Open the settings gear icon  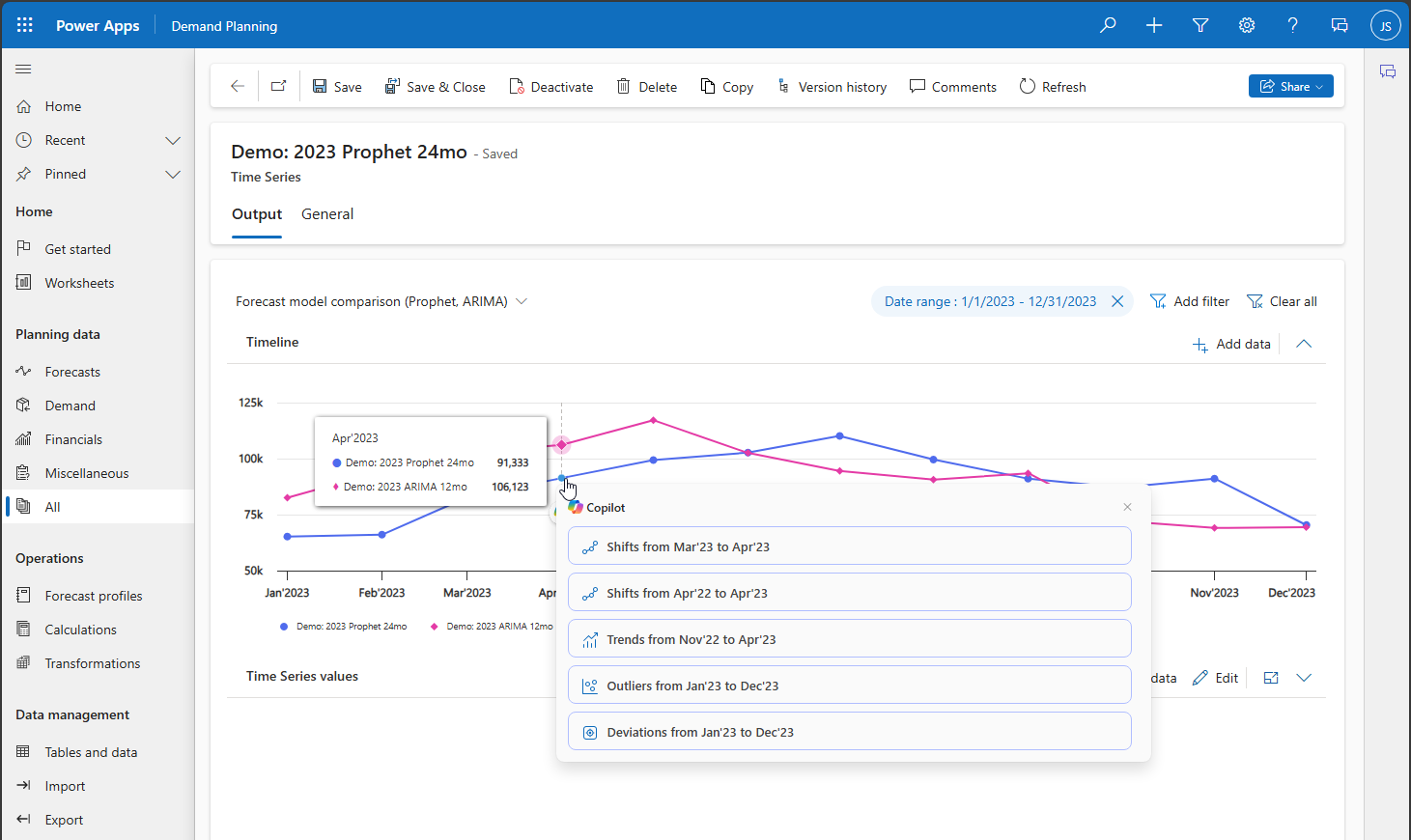[x=1247, y=25]
